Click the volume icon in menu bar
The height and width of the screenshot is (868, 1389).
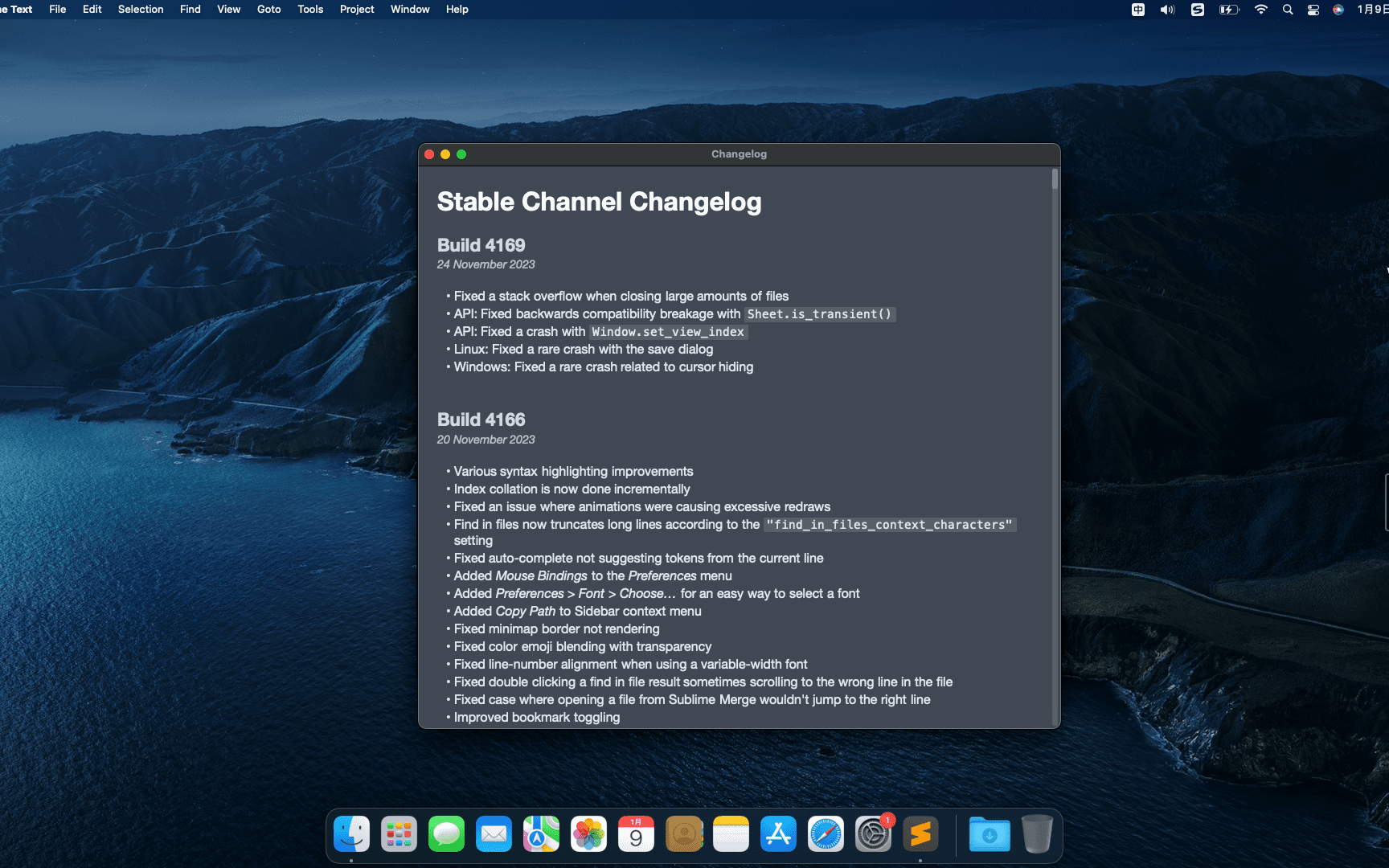pos(1167,10)
